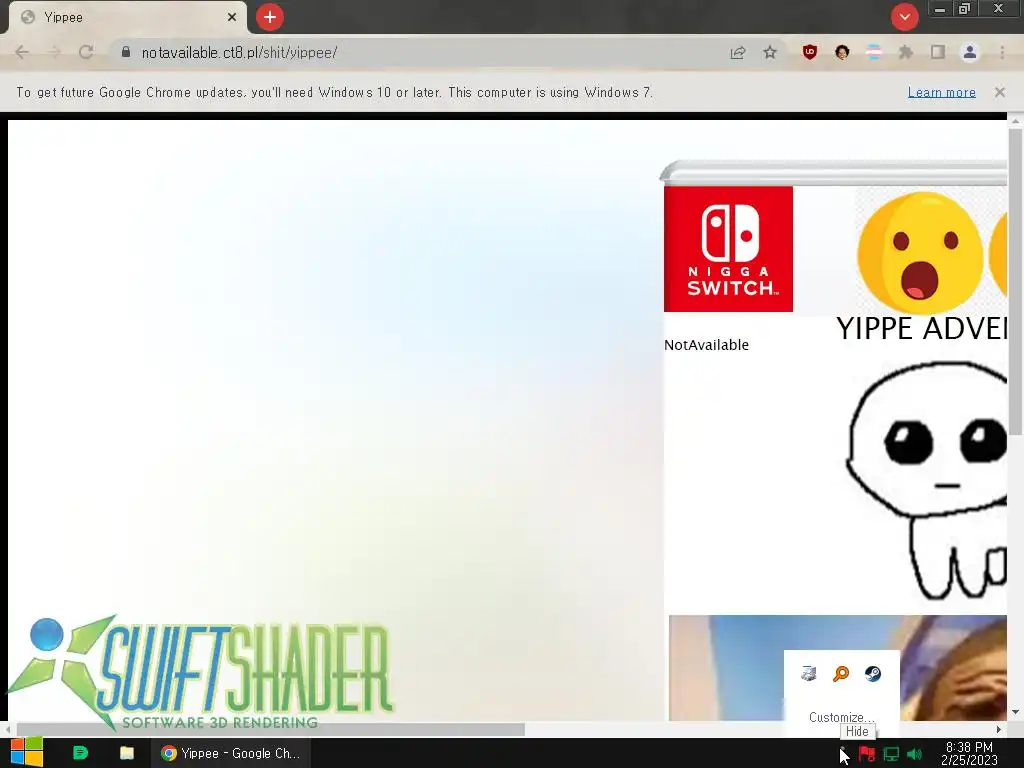Click the horizontal page scrollbar thumb

pyautogui.click(x=270, y=729)
